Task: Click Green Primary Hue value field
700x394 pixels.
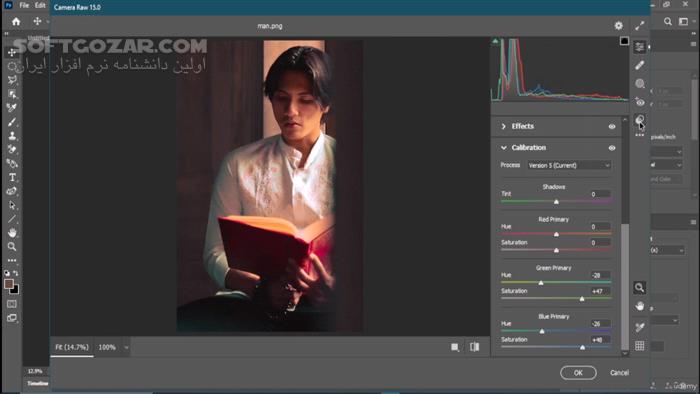Action: (x=600, y=275)
